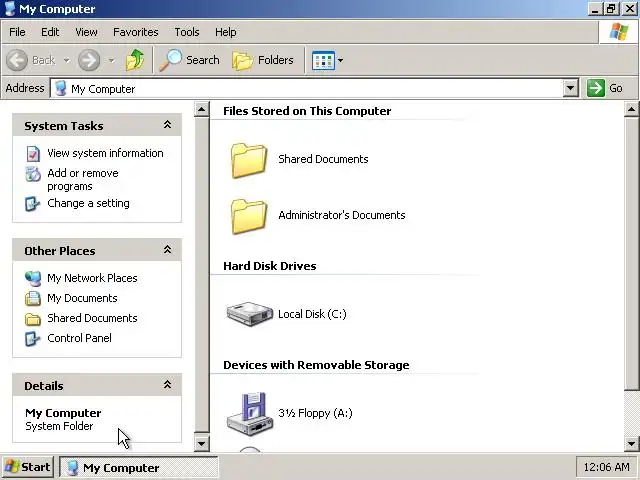Viewport: 640px width, 480px height.
Task: Expand the Address bar dropdown
Action: click(x=571, y=88)
